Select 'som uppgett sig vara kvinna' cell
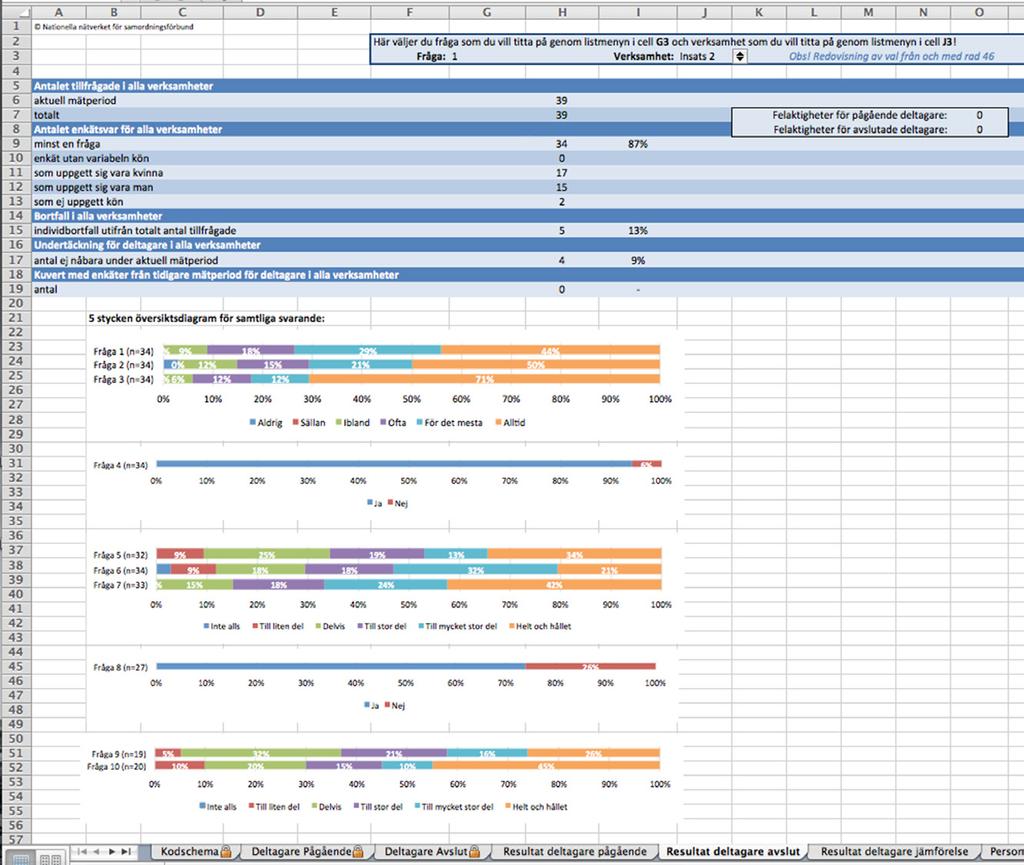 coord(99,173)
